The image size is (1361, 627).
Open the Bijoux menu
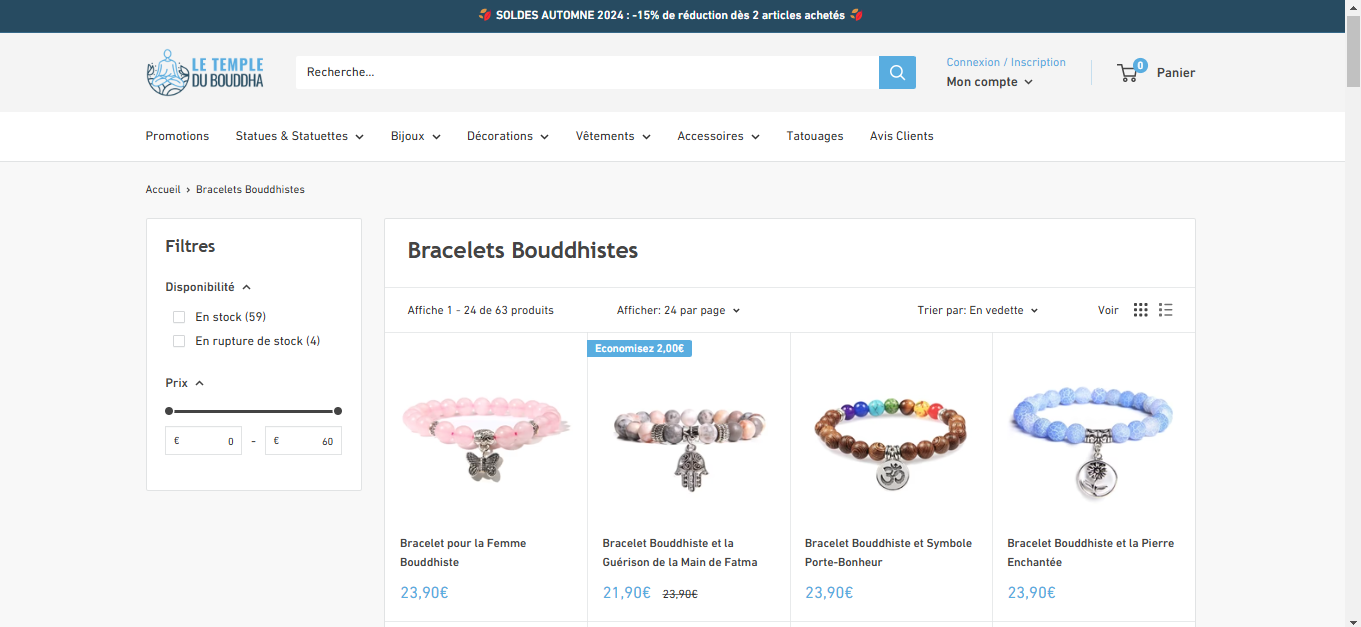(x=416, y=136)
